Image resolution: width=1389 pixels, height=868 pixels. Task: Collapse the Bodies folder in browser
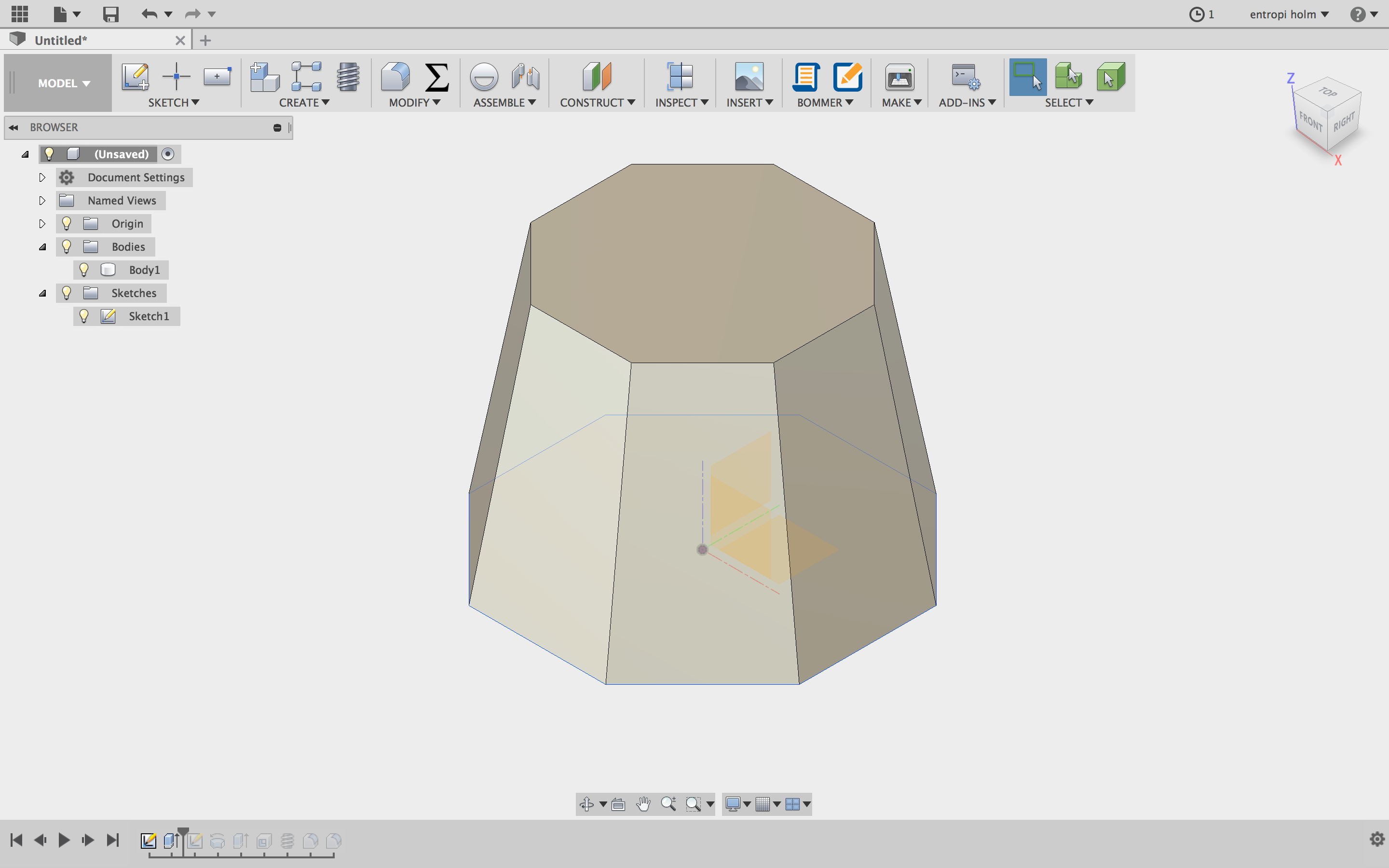[x=42, y=246]
